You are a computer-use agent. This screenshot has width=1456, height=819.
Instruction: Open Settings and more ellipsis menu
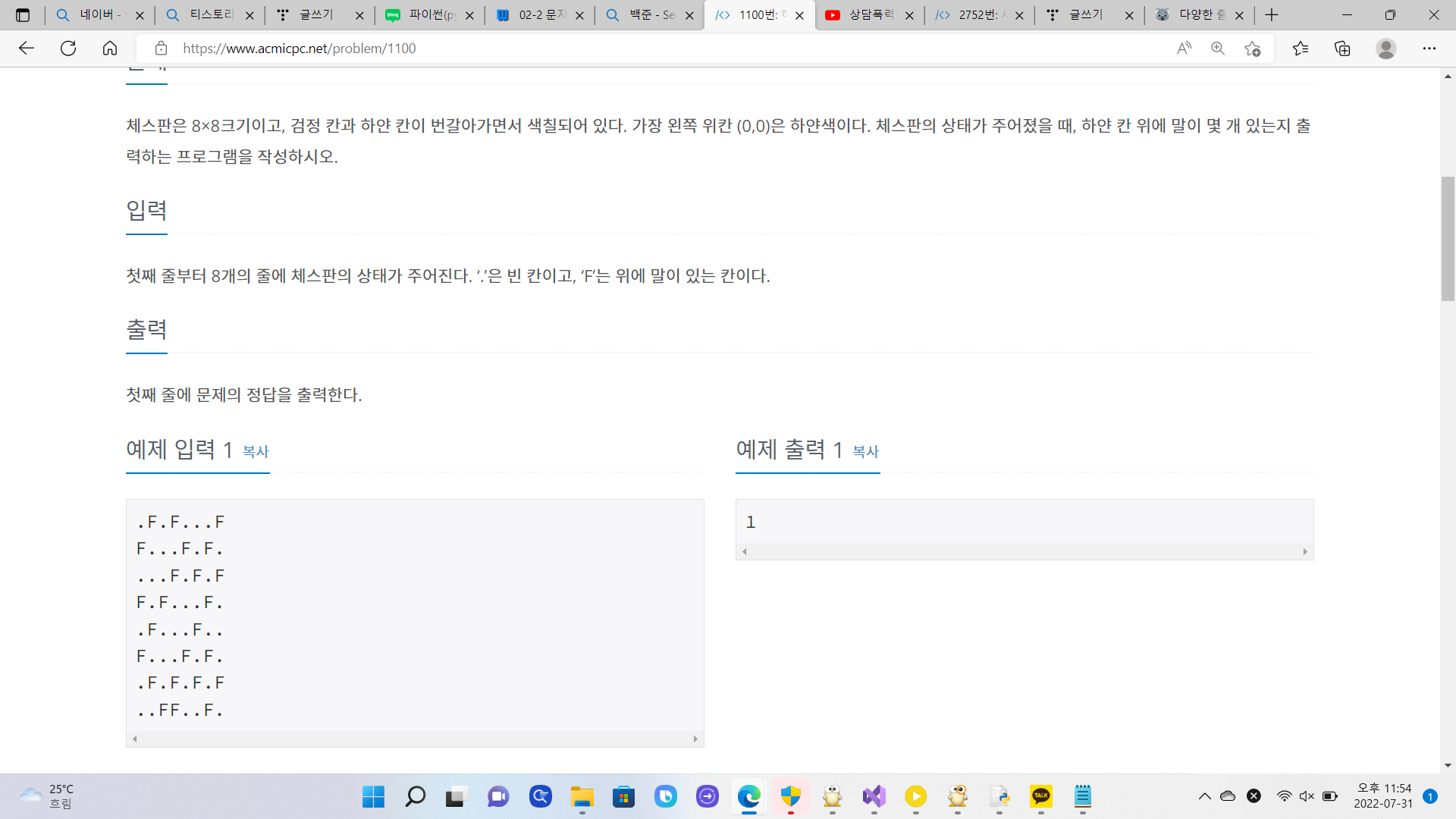click(x=1429, y=49)
